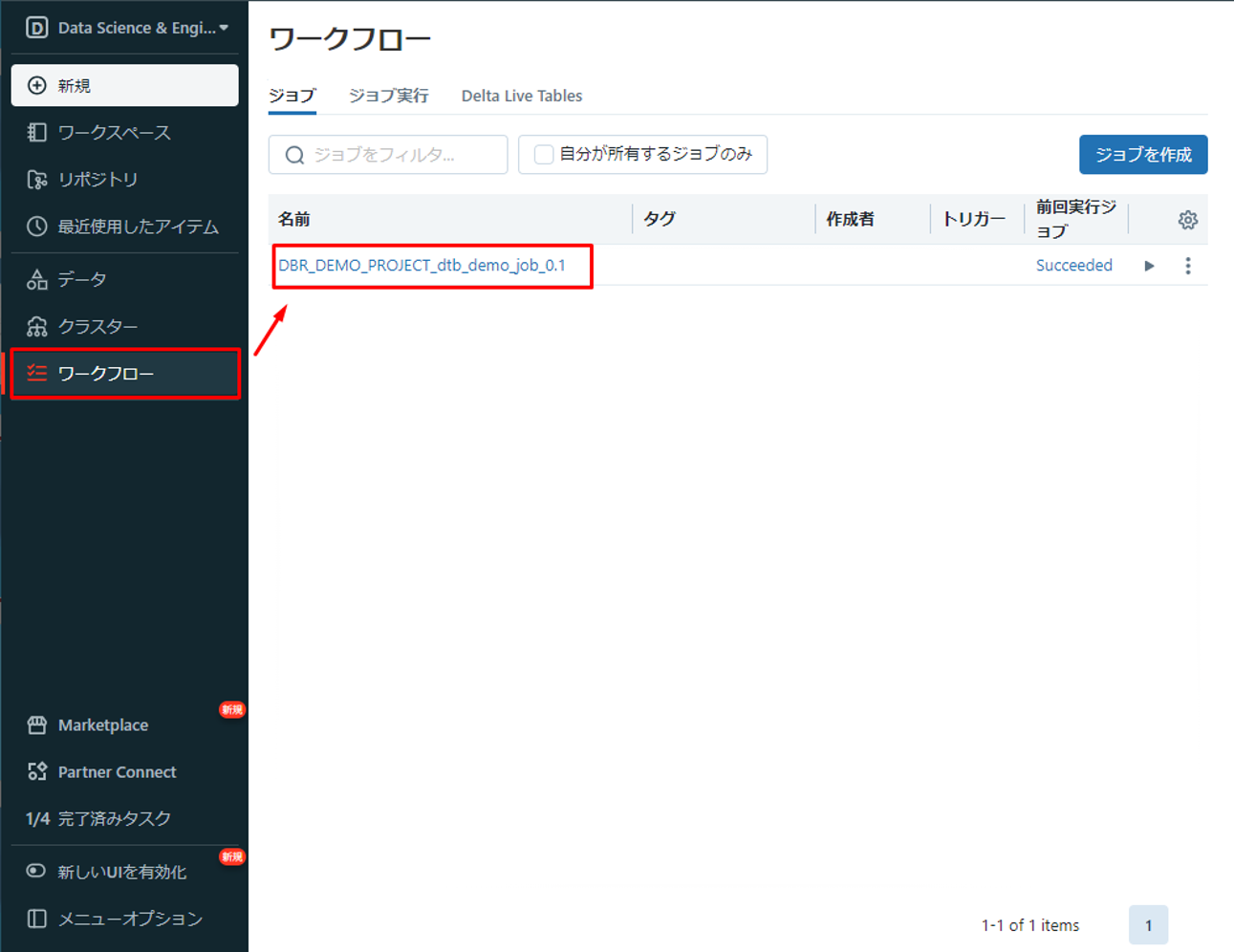Click the sidebar panel icon for menu options
The width and height of the screenshot is (1234, 952).
pyautogui.click(x=36, y=920)
